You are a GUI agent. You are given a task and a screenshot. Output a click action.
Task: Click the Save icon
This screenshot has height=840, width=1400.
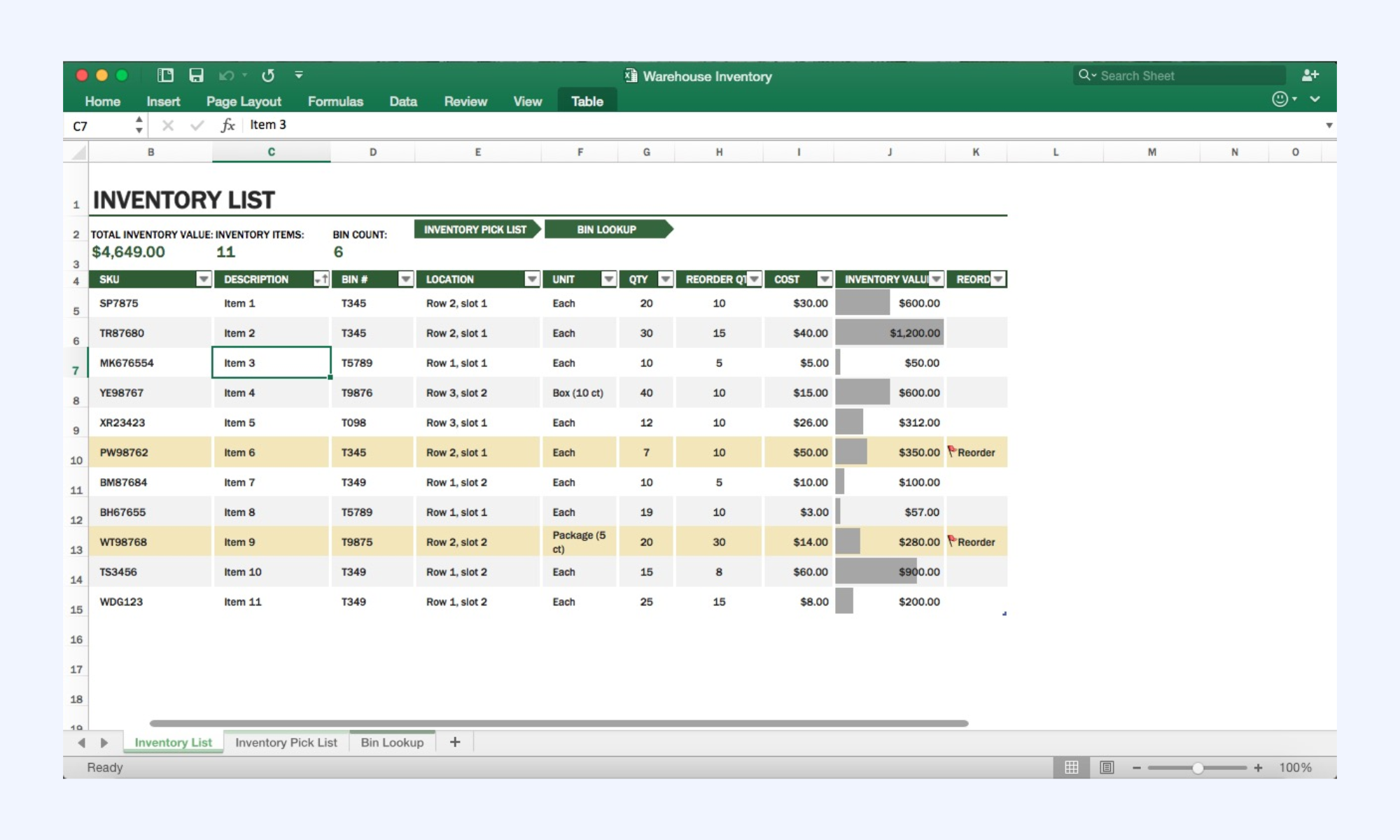(x=197, y=75)
